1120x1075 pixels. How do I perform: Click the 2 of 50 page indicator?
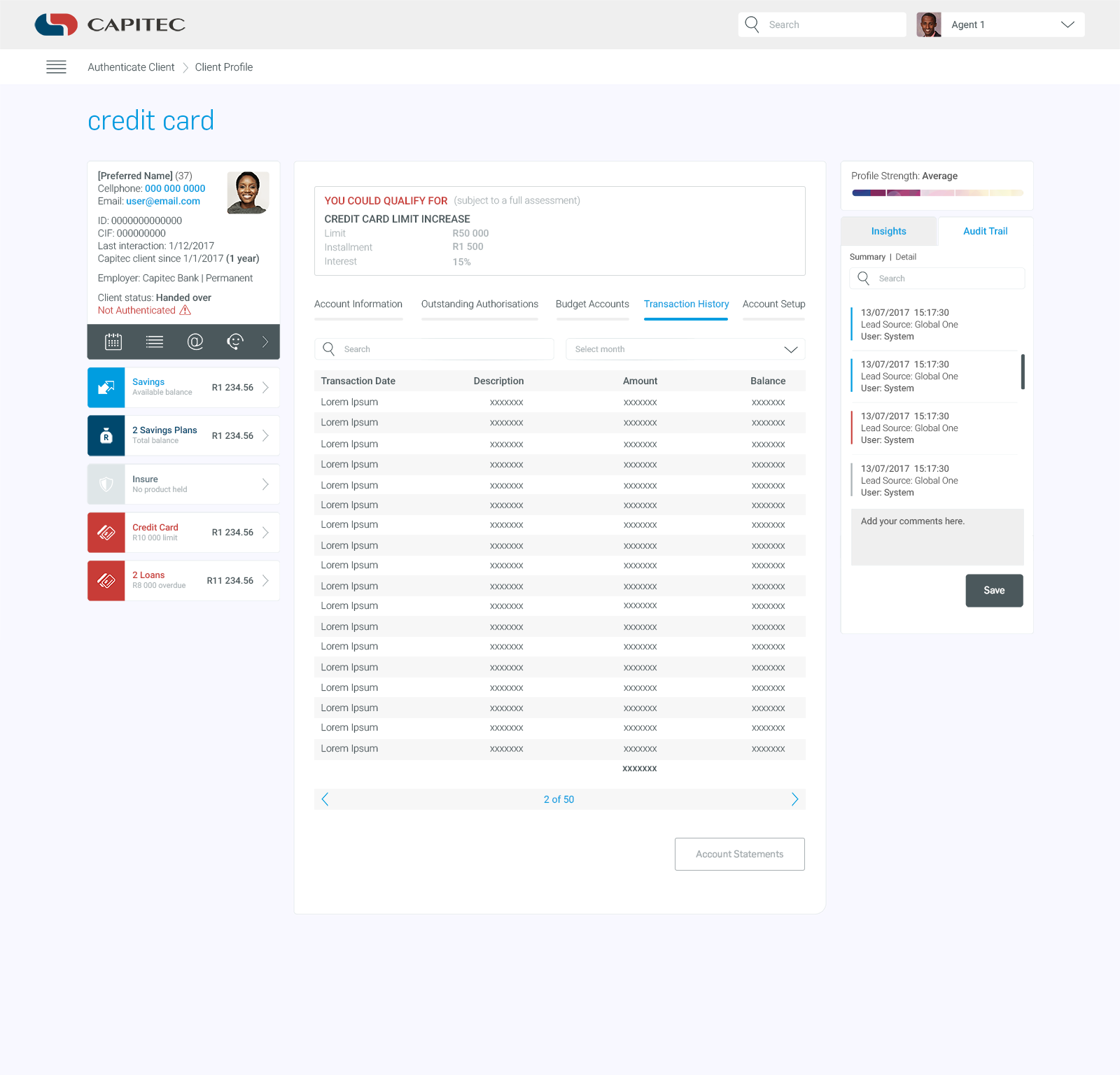click(x=559, y=799)
